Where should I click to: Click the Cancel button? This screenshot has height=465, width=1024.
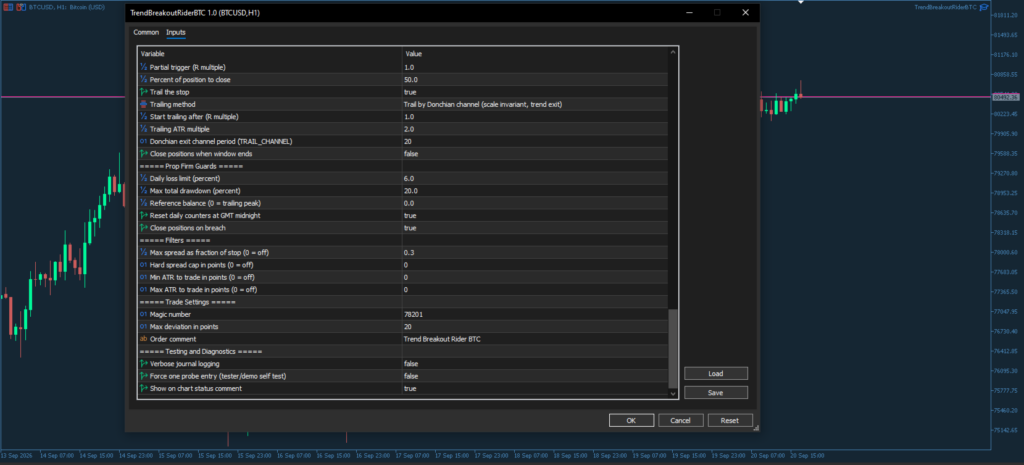[x=680, y=421]
